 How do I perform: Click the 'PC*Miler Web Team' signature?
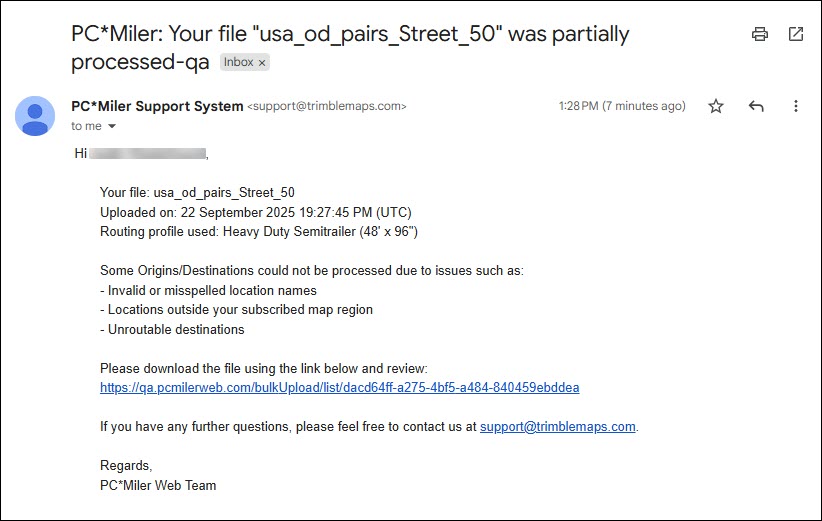click(158, 485)
